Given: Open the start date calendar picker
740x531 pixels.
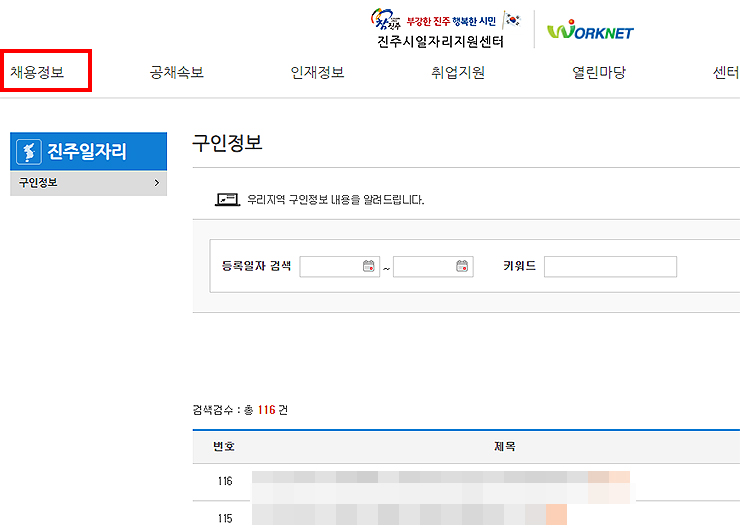Looking at the screenshot, I should click(369, 266).
